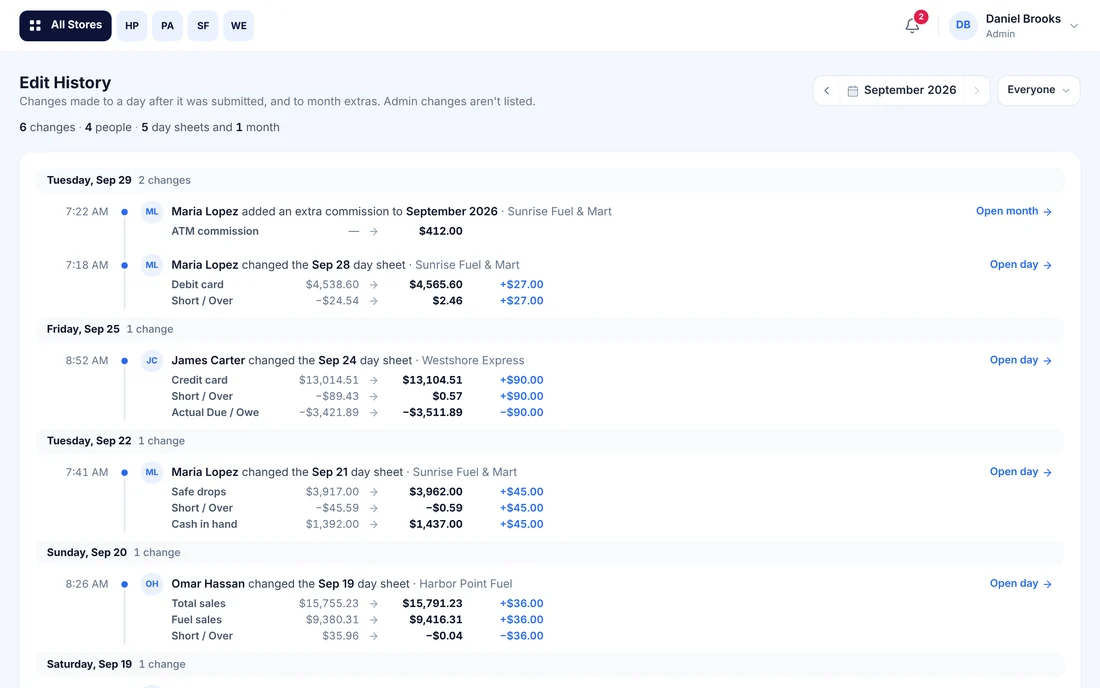This screenshot has height=688, width=1100.
Task: Click the Omar Hassan name in the entry
Action: point(208,584)
